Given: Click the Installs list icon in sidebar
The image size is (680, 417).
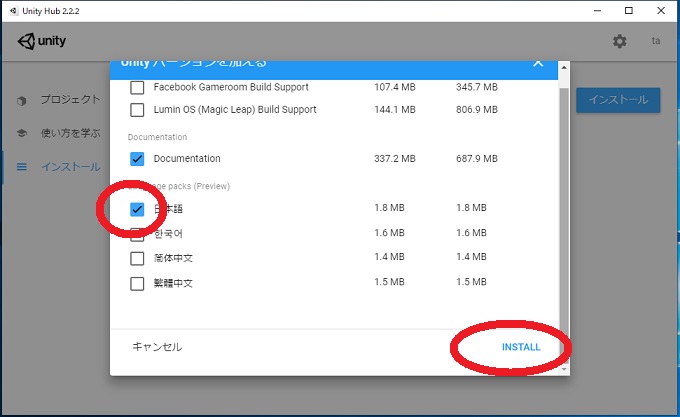Looking at the screenshot, I should 22,167.
